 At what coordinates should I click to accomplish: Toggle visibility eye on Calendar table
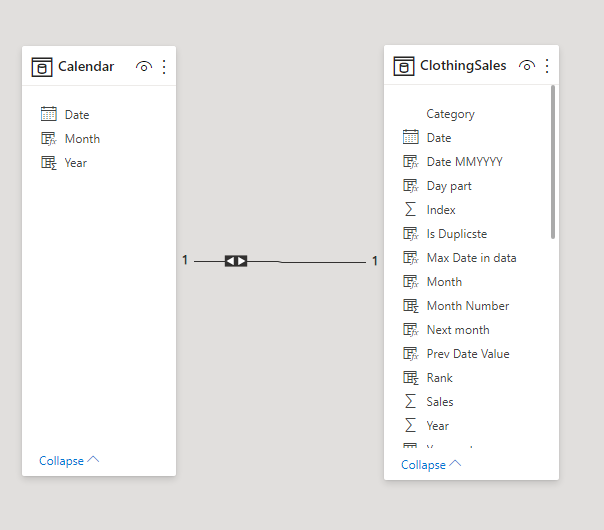coord(144,67)
